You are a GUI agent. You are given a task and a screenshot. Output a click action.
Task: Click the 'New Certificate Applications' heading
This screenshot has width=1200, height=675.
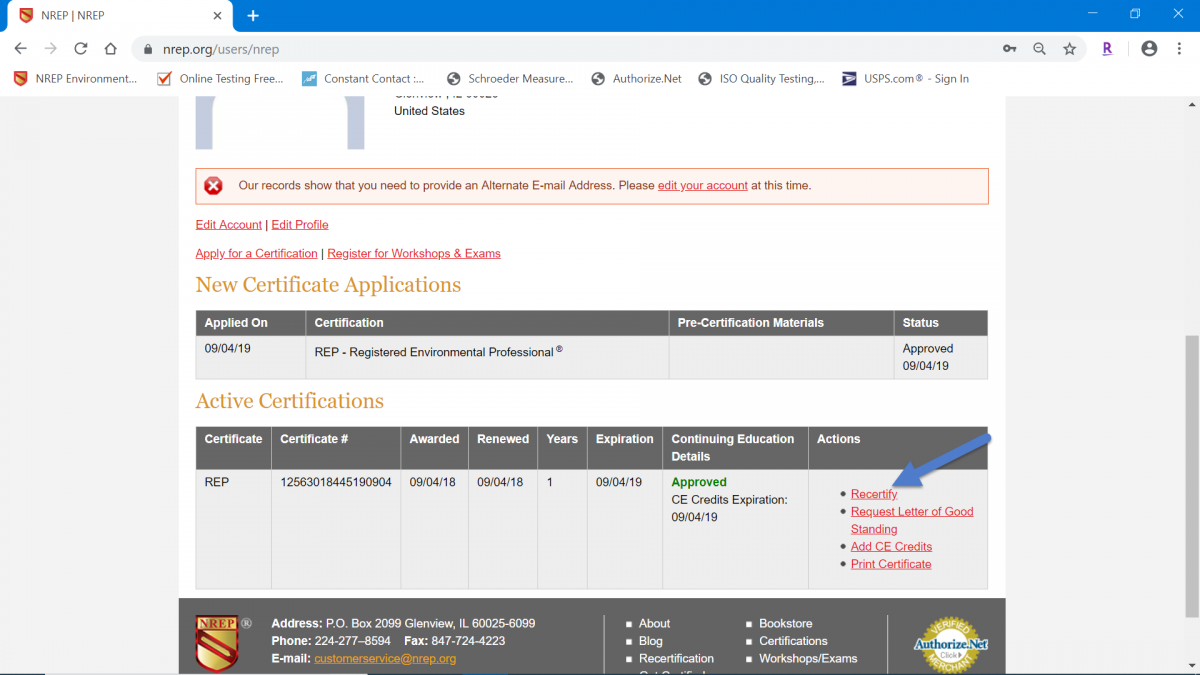coord(328,285)
